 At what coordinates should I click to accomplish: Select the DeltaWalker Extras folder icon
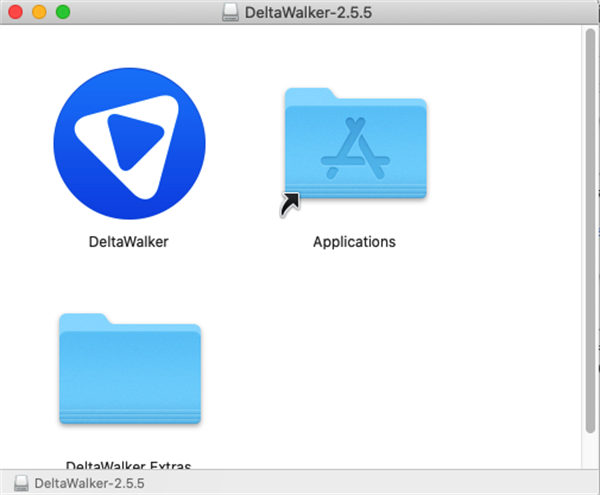130,369
